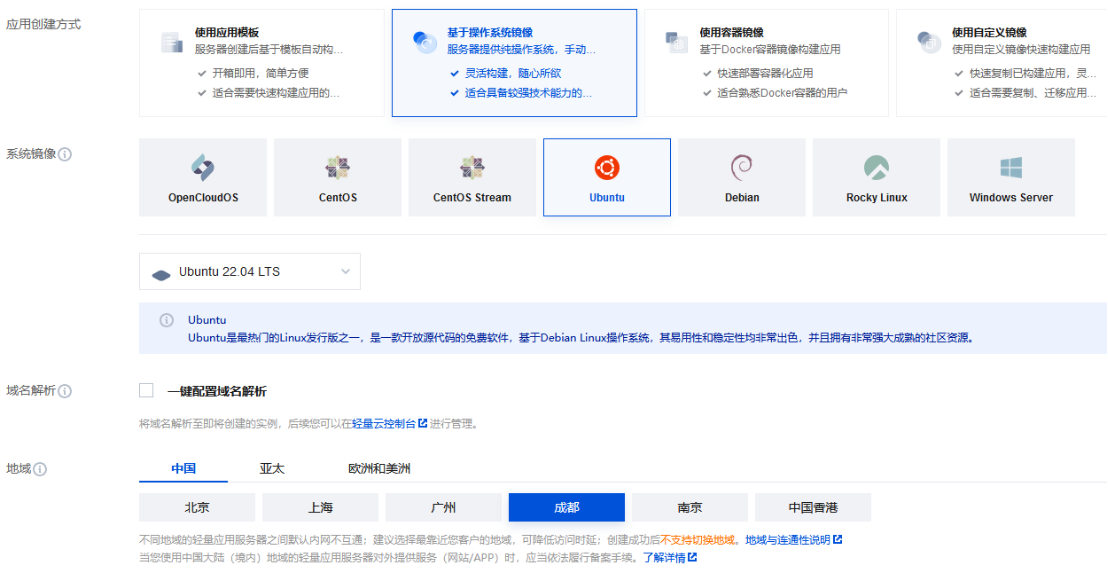Click external link icon after 了解详情

coord(692,557)
